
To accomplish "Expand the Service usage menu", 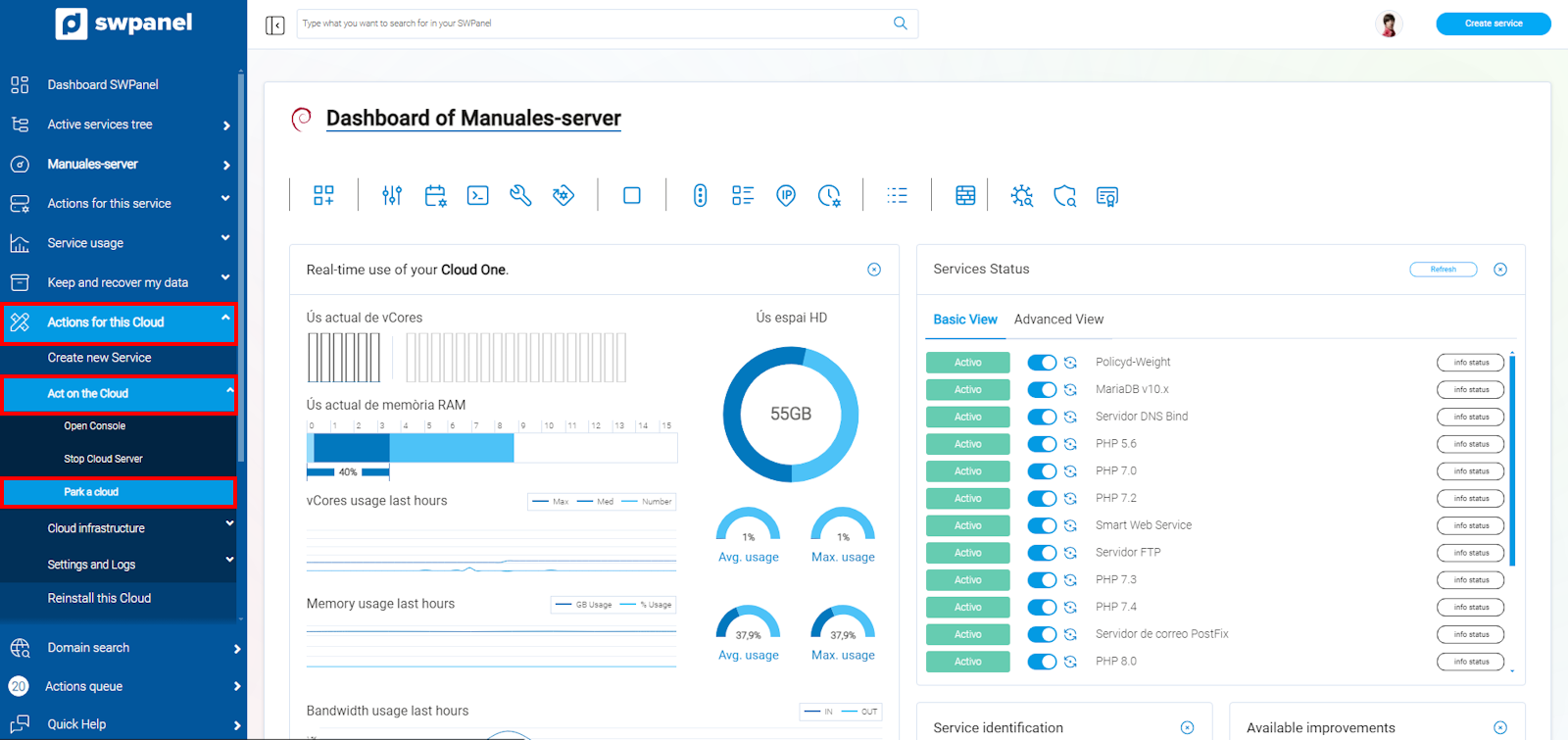I will (x=118, y=243).
